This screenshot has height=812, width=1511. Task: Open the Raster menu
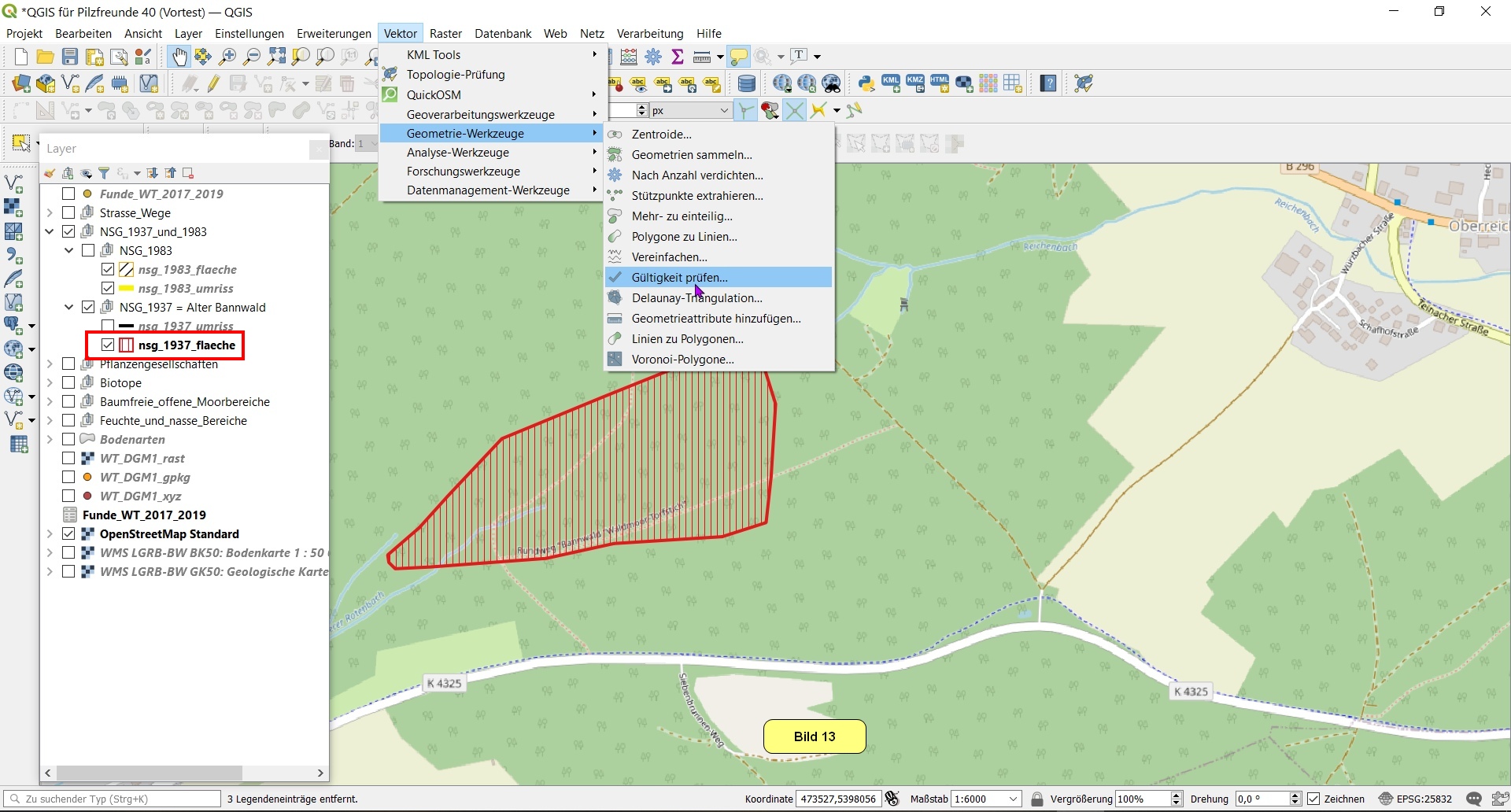pyautogui.click(x=445, y=34)
